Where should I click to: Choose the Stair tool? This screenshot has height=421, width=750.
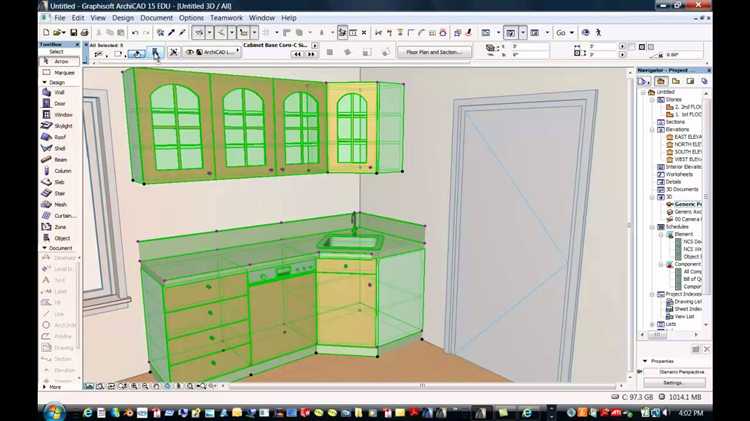[58, 193]
